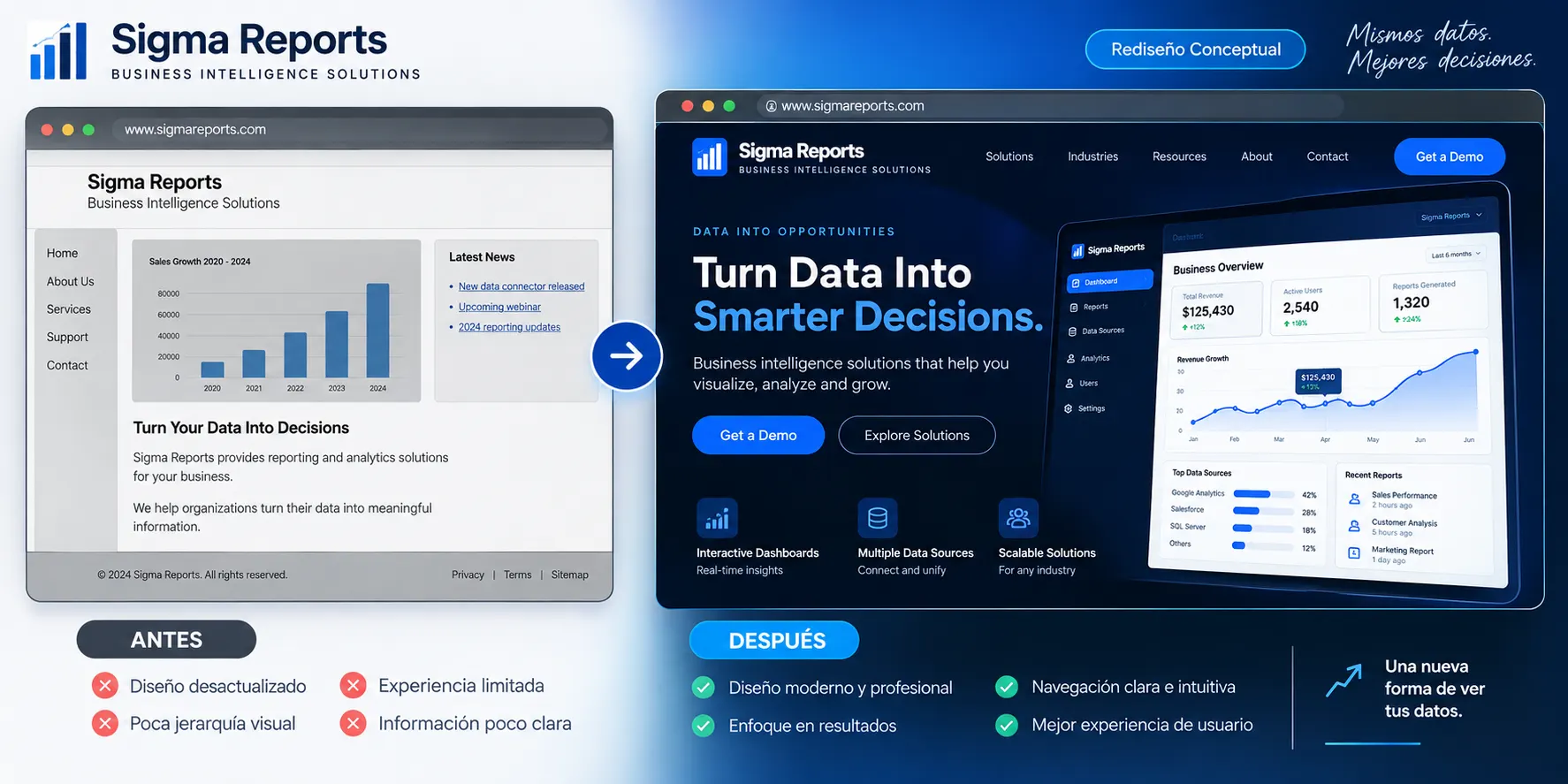Open About Us in the old site sidebar
This screenshot has height=784, width=1568.
pos(70,281)
